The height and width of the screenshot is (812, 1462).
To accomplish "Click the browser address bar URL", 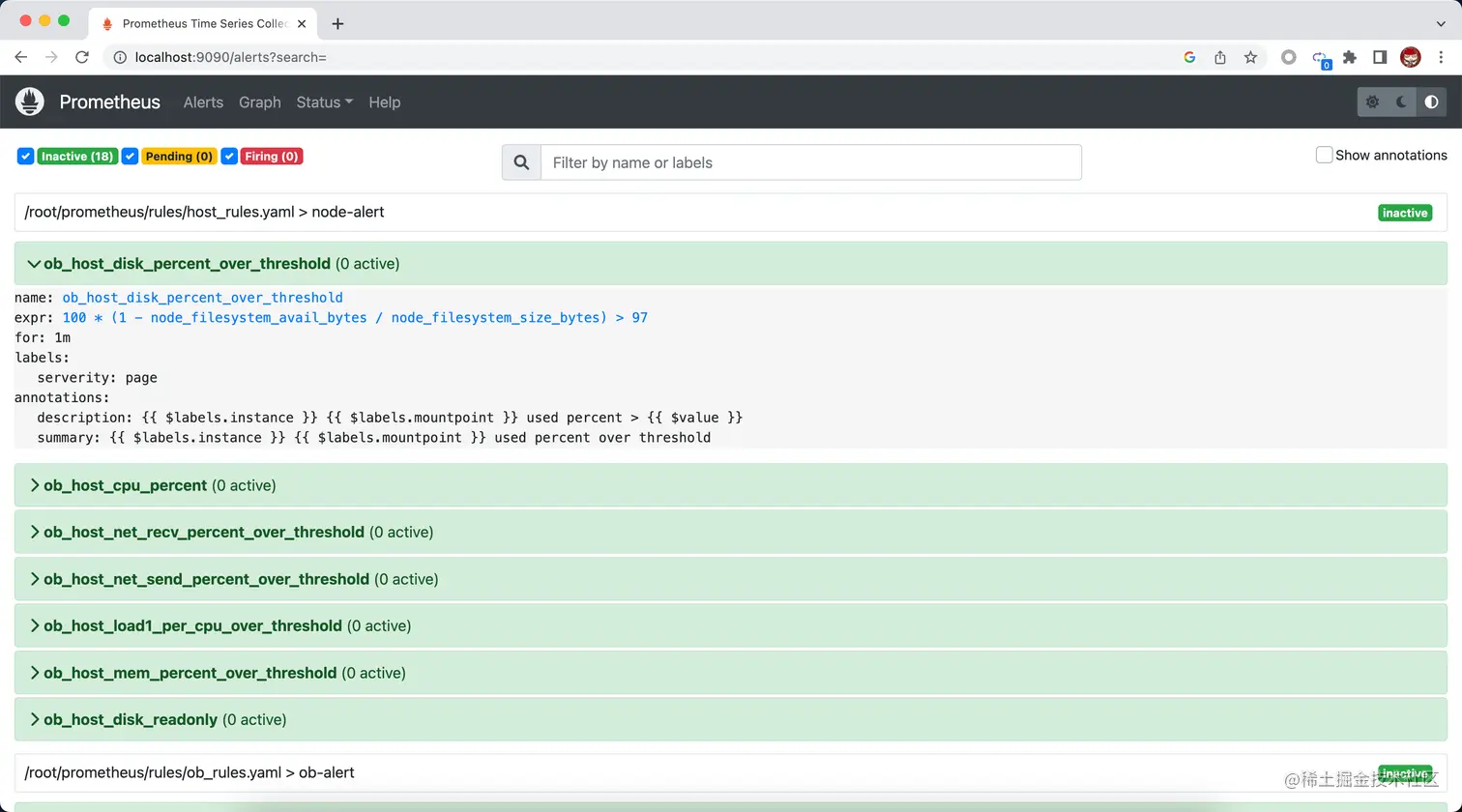I will tap(231, 57).
